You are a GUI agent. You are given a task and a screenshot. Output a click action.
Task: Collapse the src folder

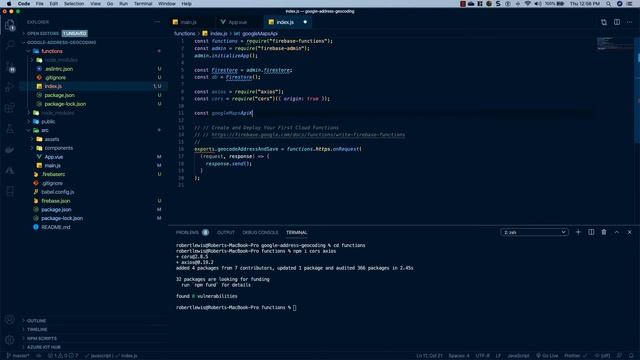click(45, 130)
